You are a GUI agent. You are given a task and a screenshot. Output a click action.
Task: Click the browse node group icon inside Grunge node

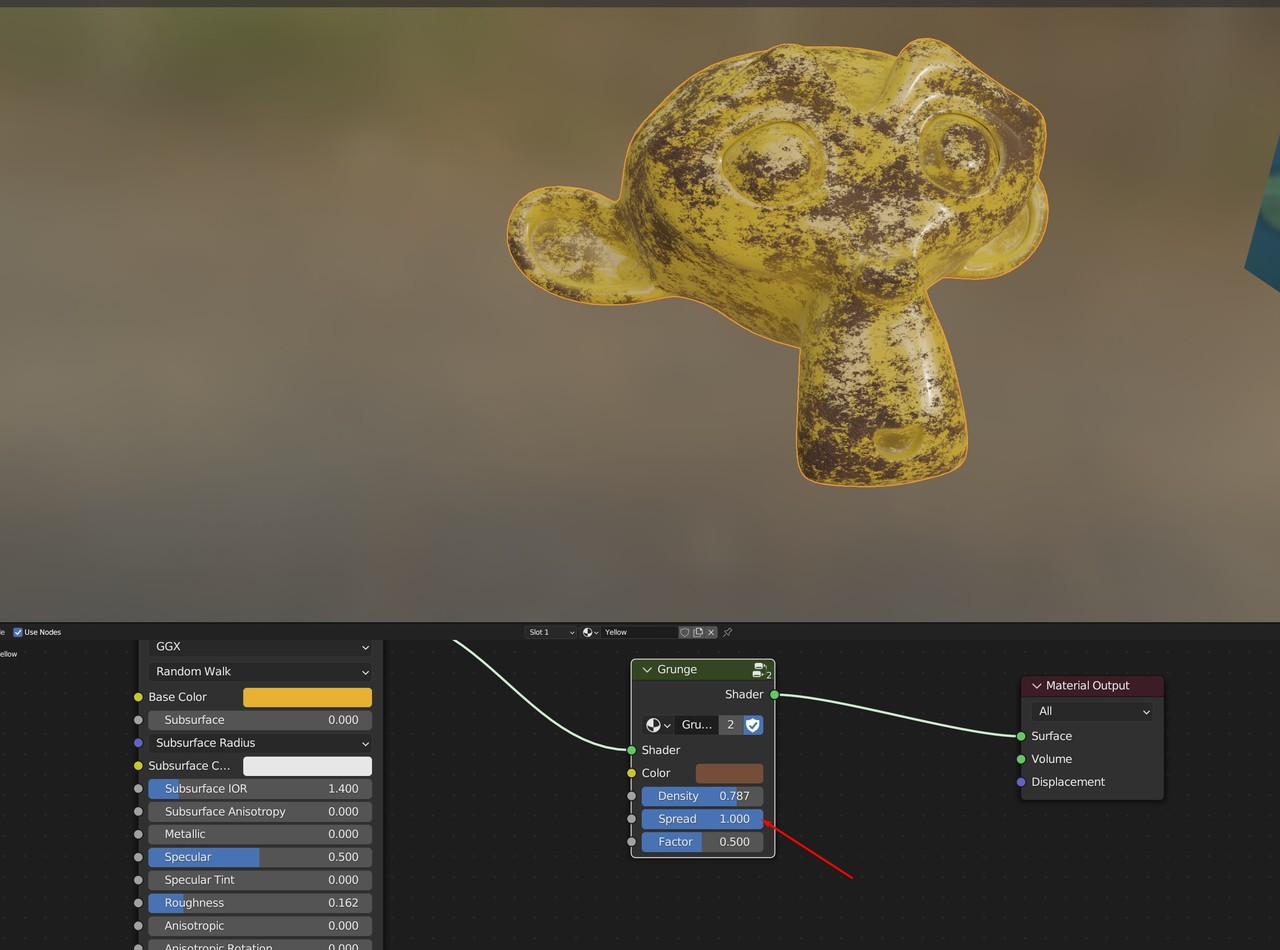point(656,725)
